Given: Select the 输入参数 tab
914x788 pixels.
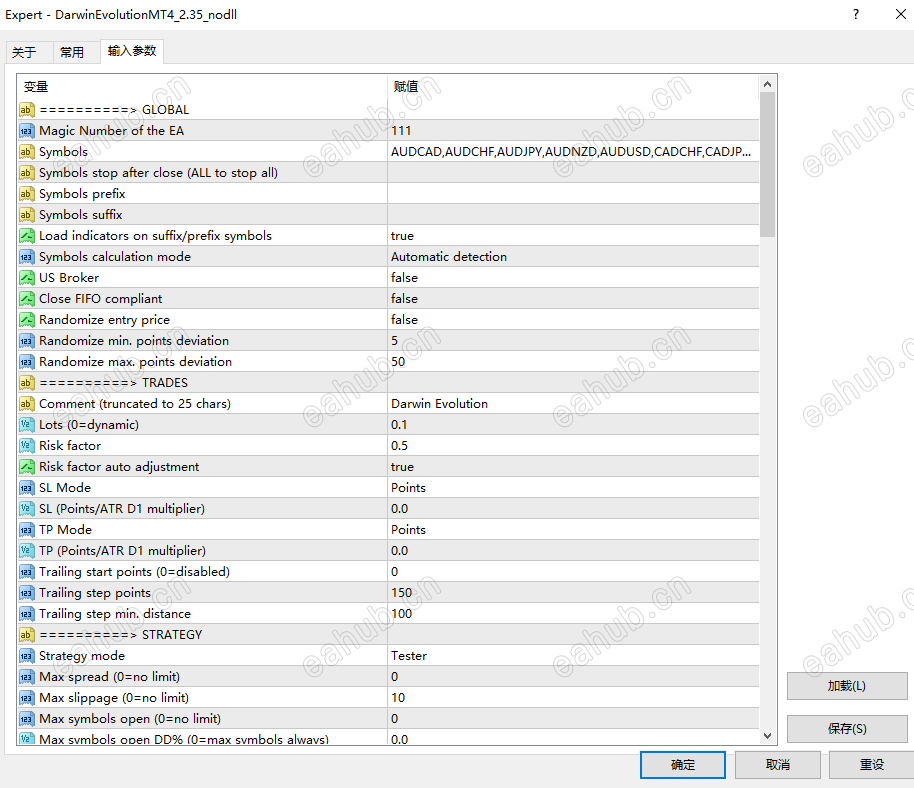Looking at the screenshot, I should pyautogui.click(x=132, y=51).
